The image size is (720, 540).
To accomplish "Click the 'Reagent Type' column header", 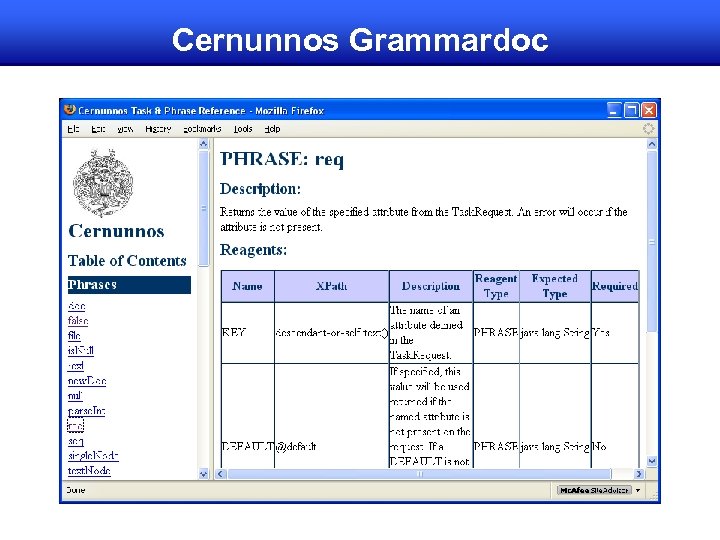I will [x=496, y=286].
